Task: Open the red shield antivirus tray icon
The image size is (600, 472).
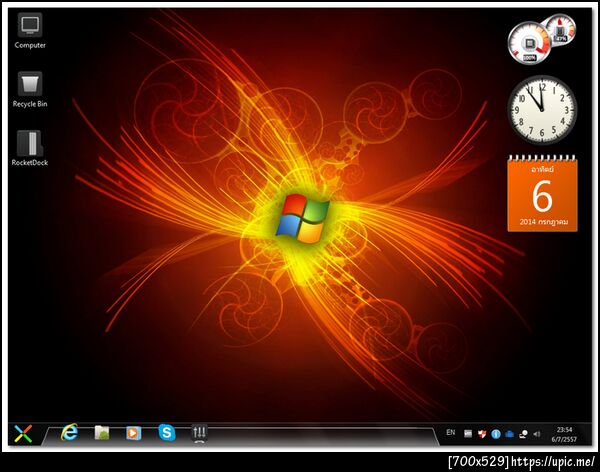Action: (x=482, y=434)
